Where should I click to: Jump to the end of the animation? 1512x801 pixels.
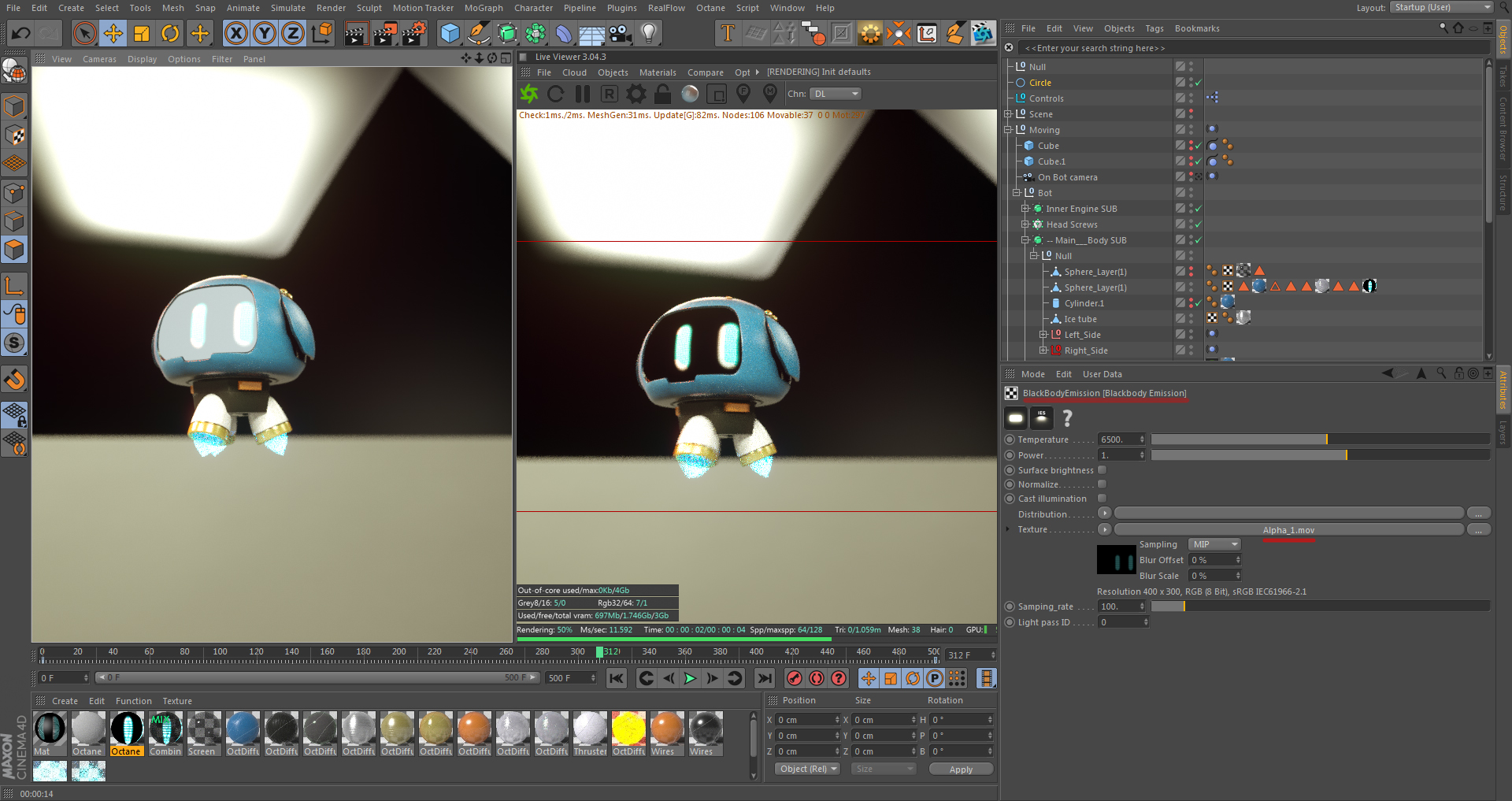(x=765, y=678)
